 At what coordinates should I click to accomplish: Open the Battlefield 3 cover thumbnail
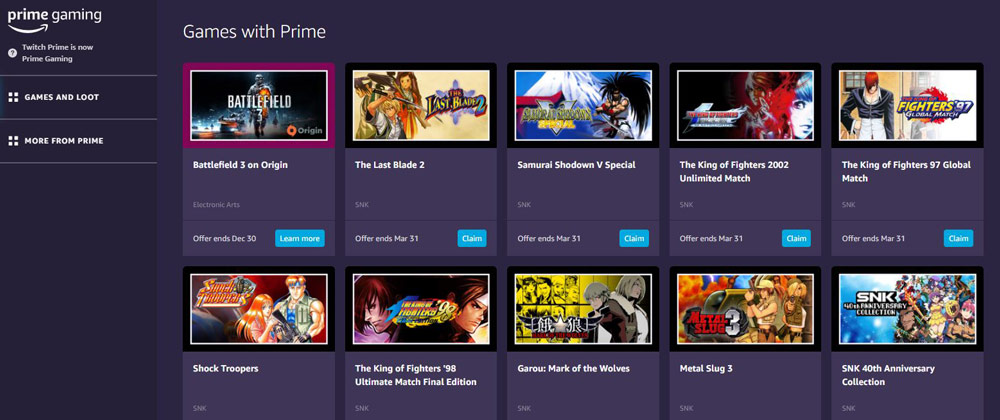[259, 105]
